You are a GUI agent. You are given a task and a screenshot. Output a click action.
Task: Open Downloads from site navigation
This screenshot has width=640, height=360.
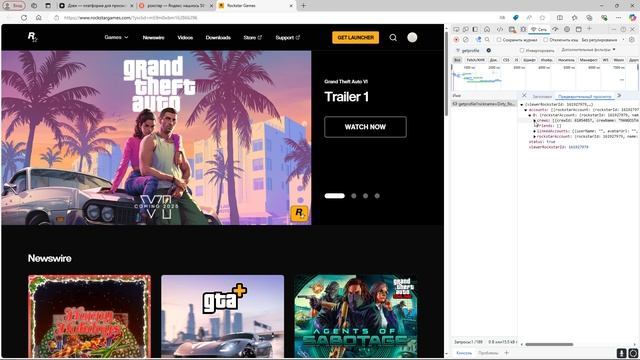click(x=218, y=38)
